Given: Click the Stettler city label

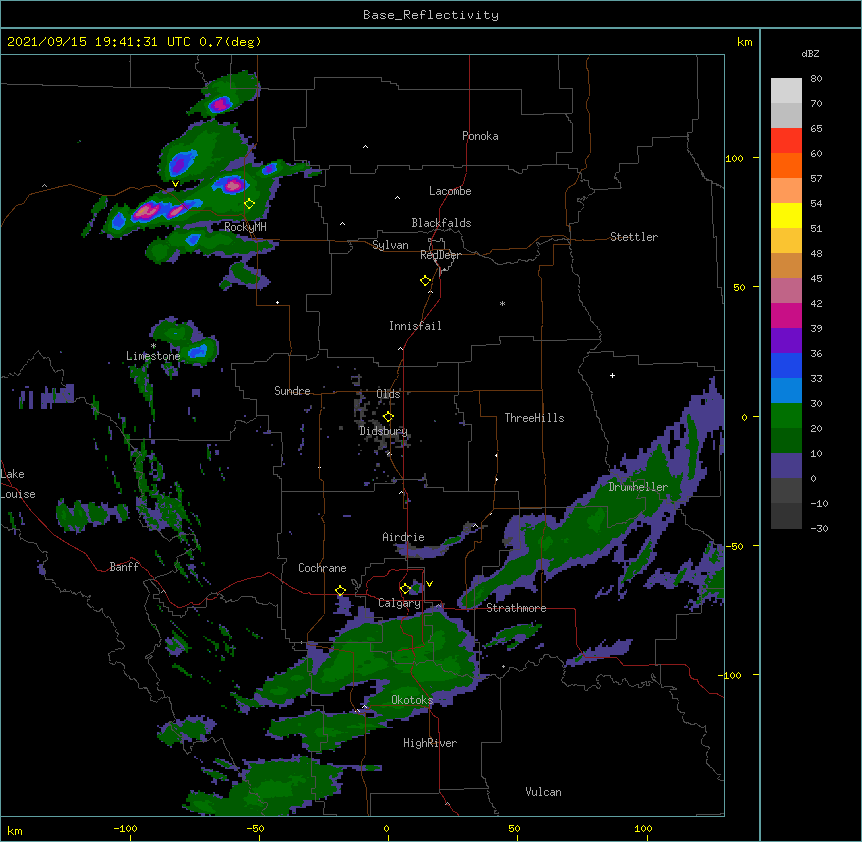Looking at the screenshot, I should coord(634,237).
